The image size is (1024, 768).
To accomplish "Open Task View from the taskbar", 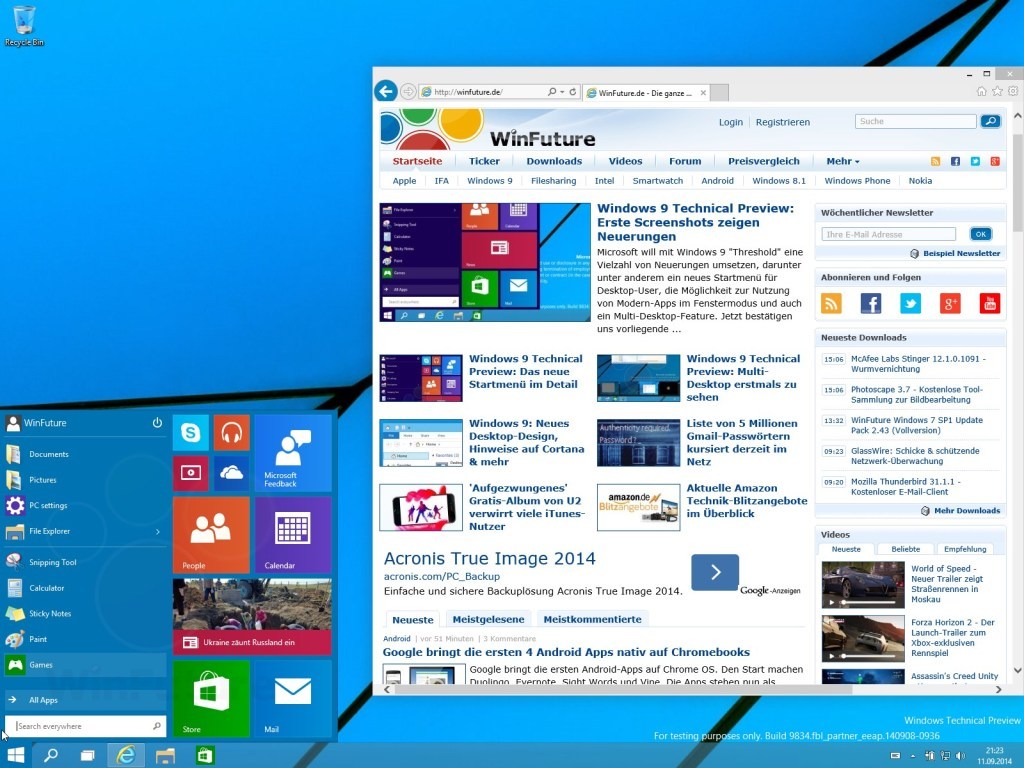I will click(87, 755).
